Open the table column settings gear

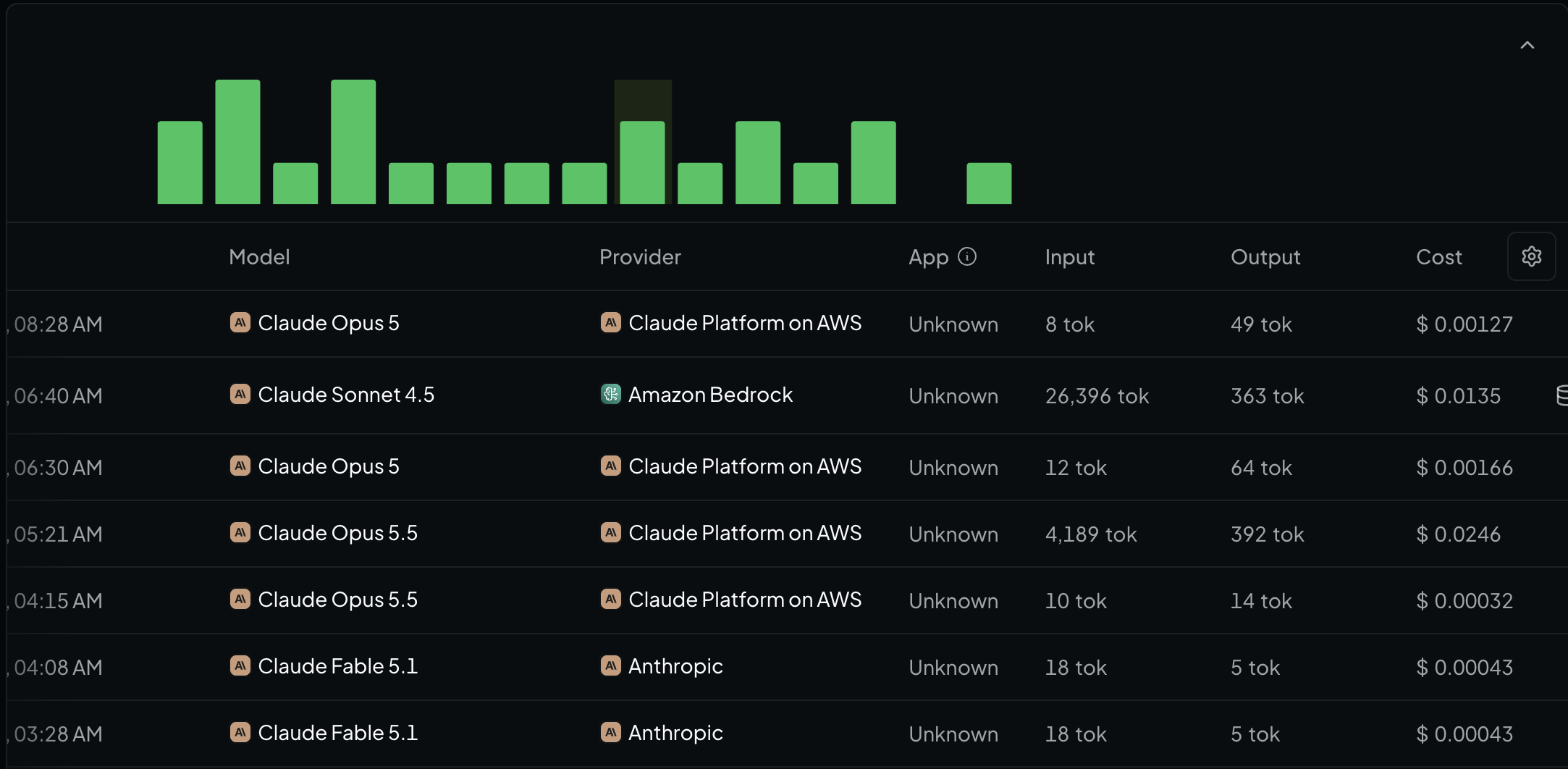tap(1531, 256)
